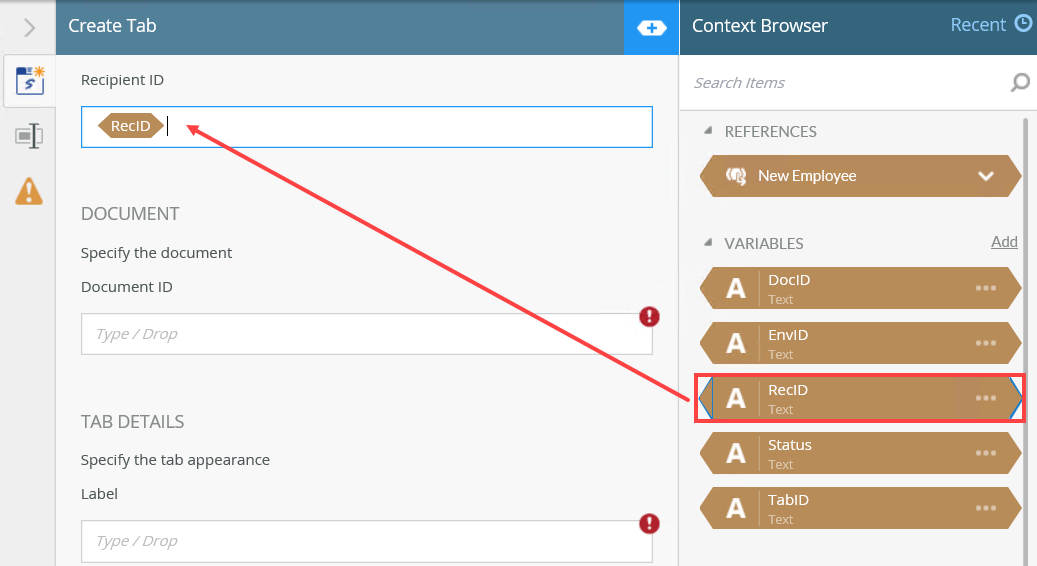
Task: Open the warning errors sidebar icon
Action: 29,190
